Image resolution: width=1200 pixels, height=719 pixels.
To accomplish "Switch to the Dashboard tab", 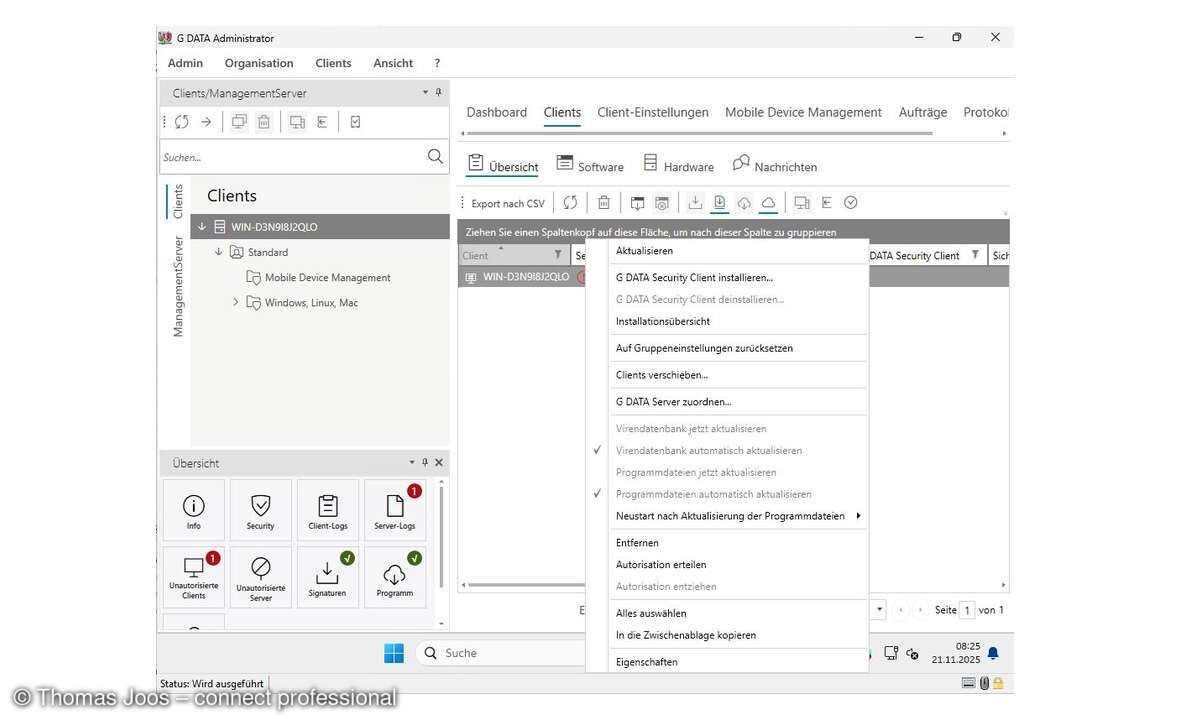I will 496,112.
